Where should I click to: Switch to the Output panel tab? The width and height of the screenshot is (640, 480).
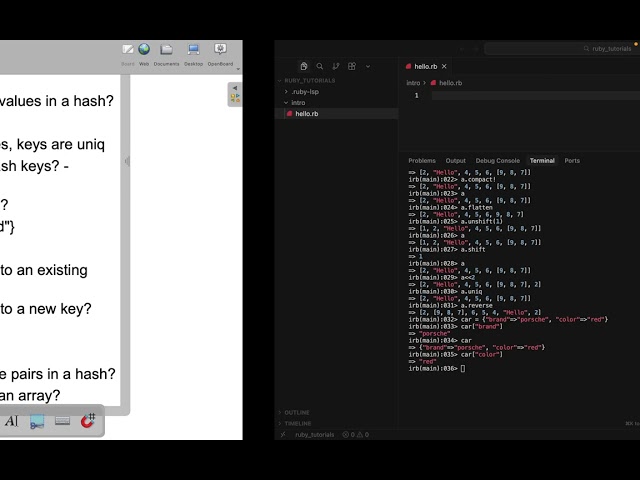point(456,160)
